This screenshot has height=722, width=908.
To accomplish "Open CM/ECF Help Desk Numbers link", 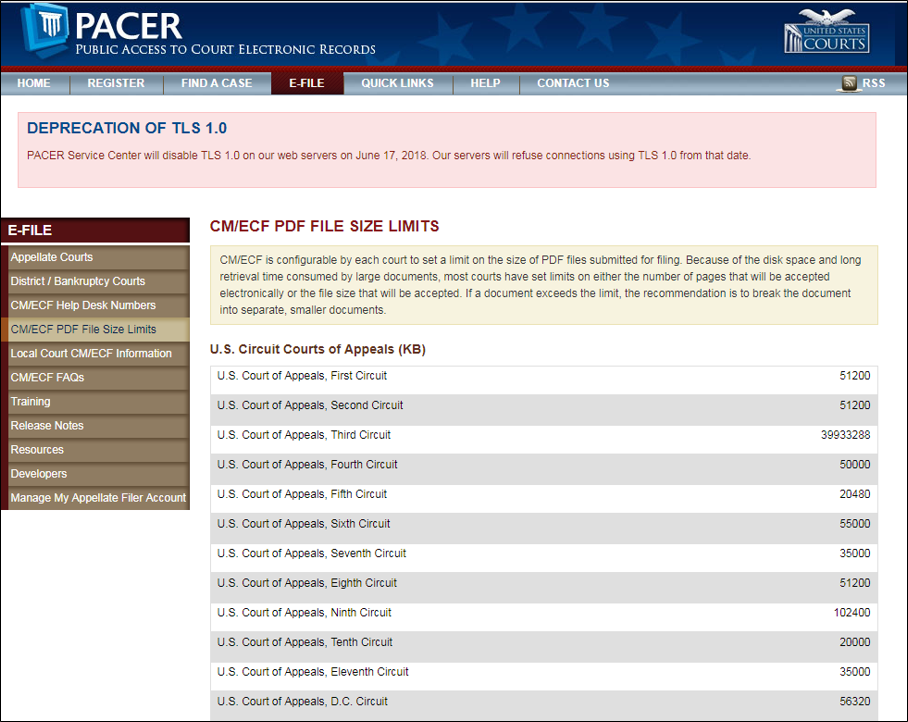I will click(x=98, y=305).
